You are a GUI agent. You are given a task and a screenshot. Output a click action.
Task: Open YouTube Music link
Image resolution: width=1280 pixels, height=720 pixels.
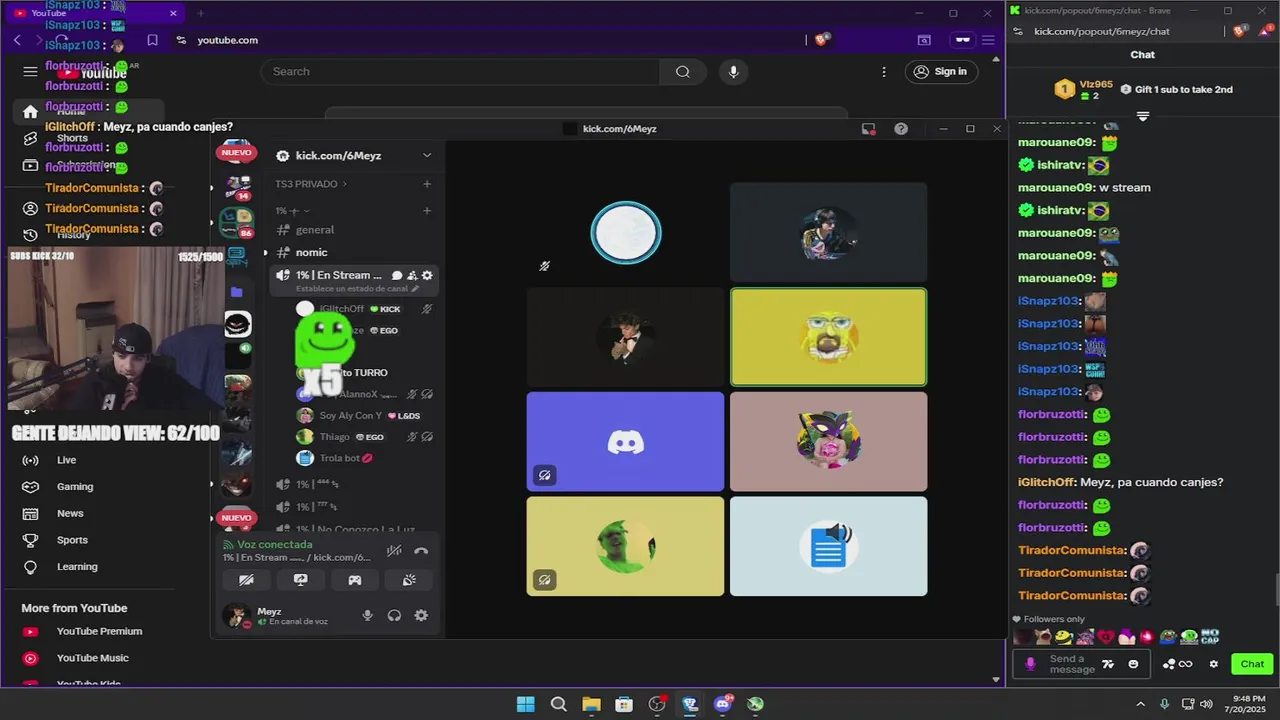pyautogui.click(x=92, y=658)
